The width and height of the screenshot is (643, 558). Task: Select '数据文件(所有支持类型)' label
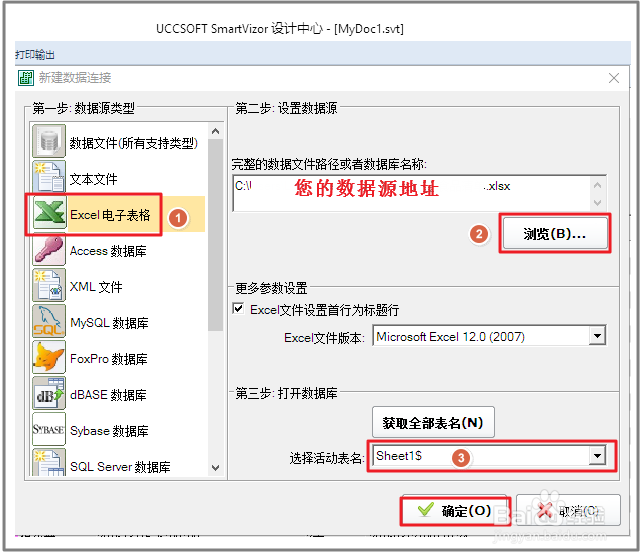(x=134, y=143)
